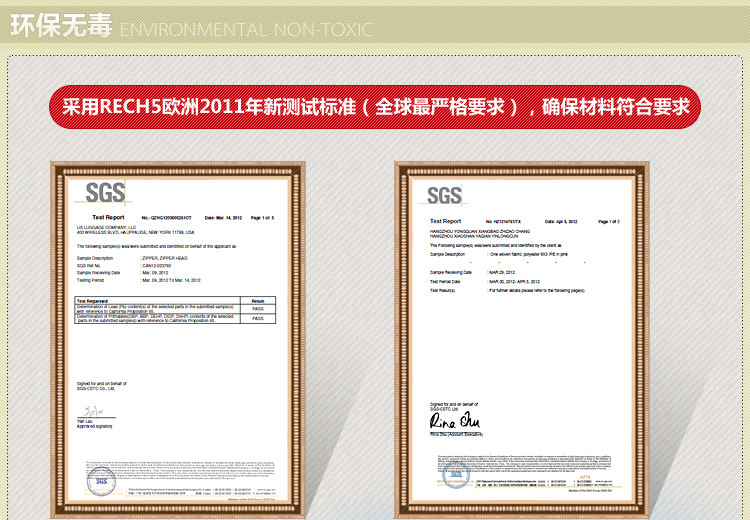The height and width of the screenshot is (520, 750).
Task: Click the Rina Zhu handwritten signature
Action: pyautogui.click(x=454, y=421)
